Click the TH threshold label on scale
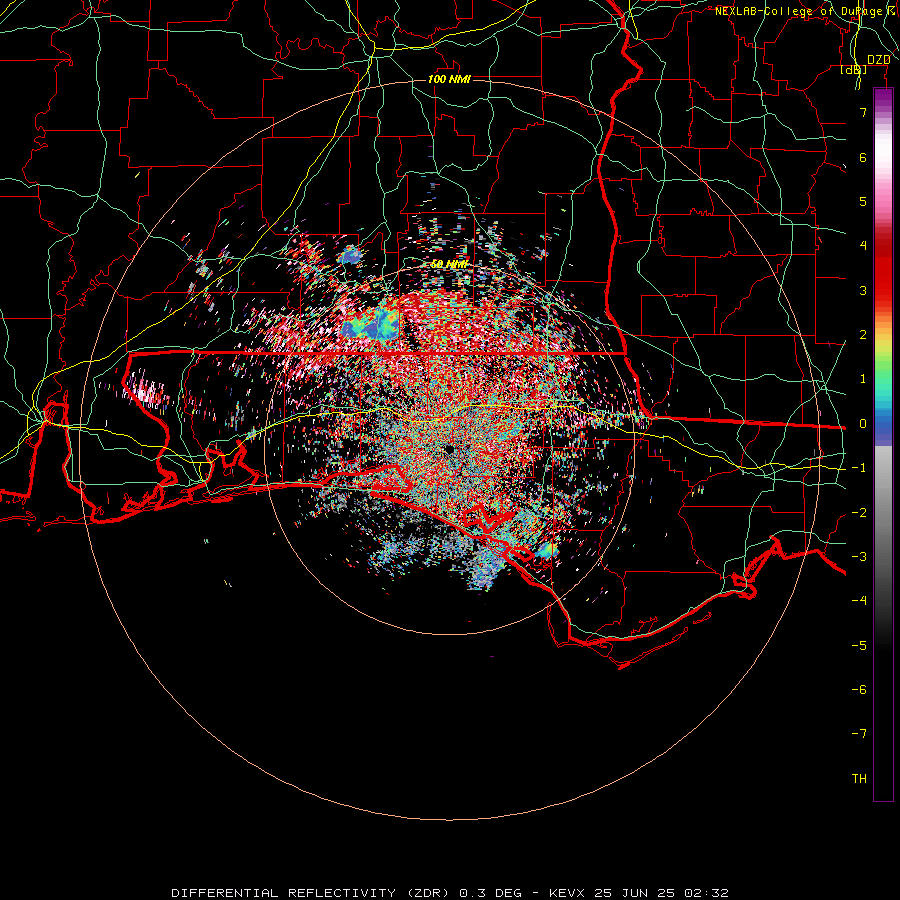Image resolution: width=900 pixels, height=900 pixels. [x=859, y=779]
